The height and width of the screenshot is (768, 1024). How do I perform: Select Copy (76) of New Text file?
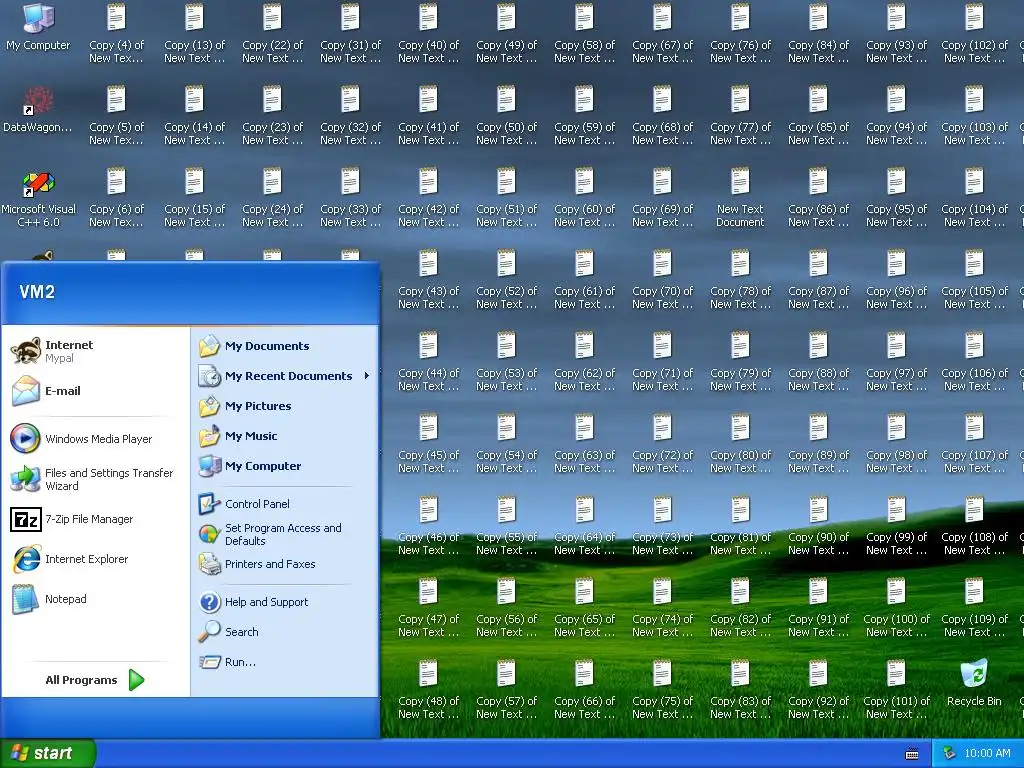[x=740, y=33]
